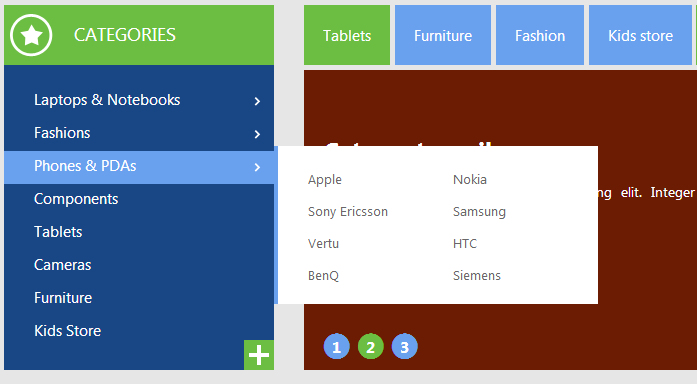Open Kids Store in the sidebar

(68, 331)
